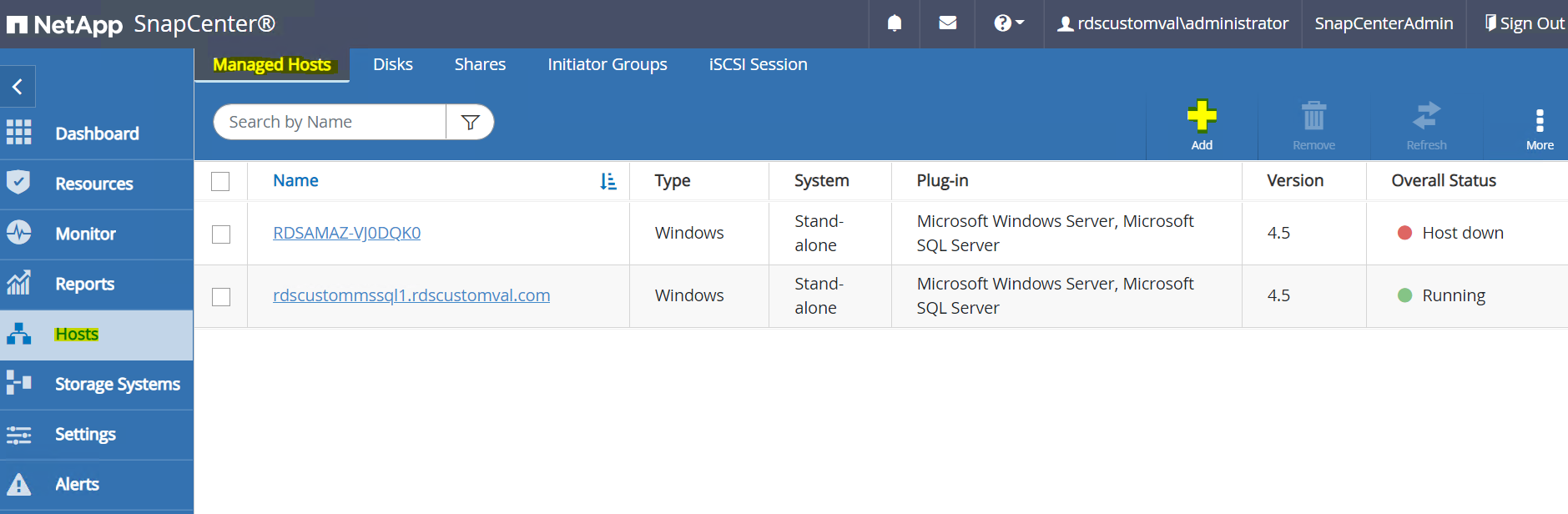Viewport: 1568px width, 514px height.
Task: Open Storage Systems in sidebar
Action: 117,384
